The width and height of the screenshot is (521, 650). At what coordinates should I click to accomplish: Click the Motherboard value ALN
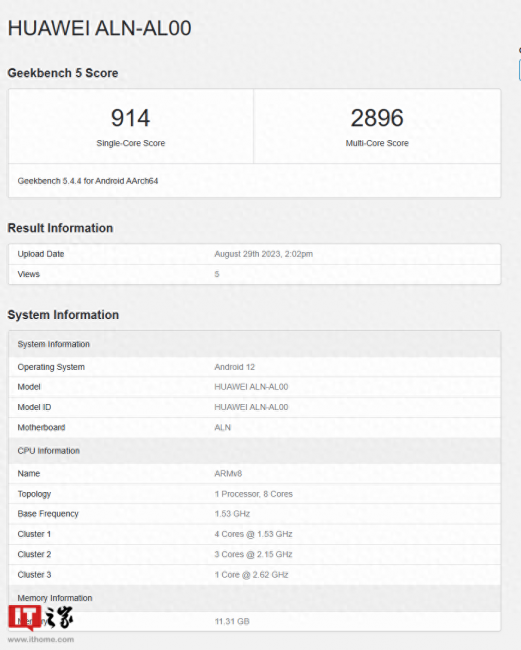click(223, 427)
